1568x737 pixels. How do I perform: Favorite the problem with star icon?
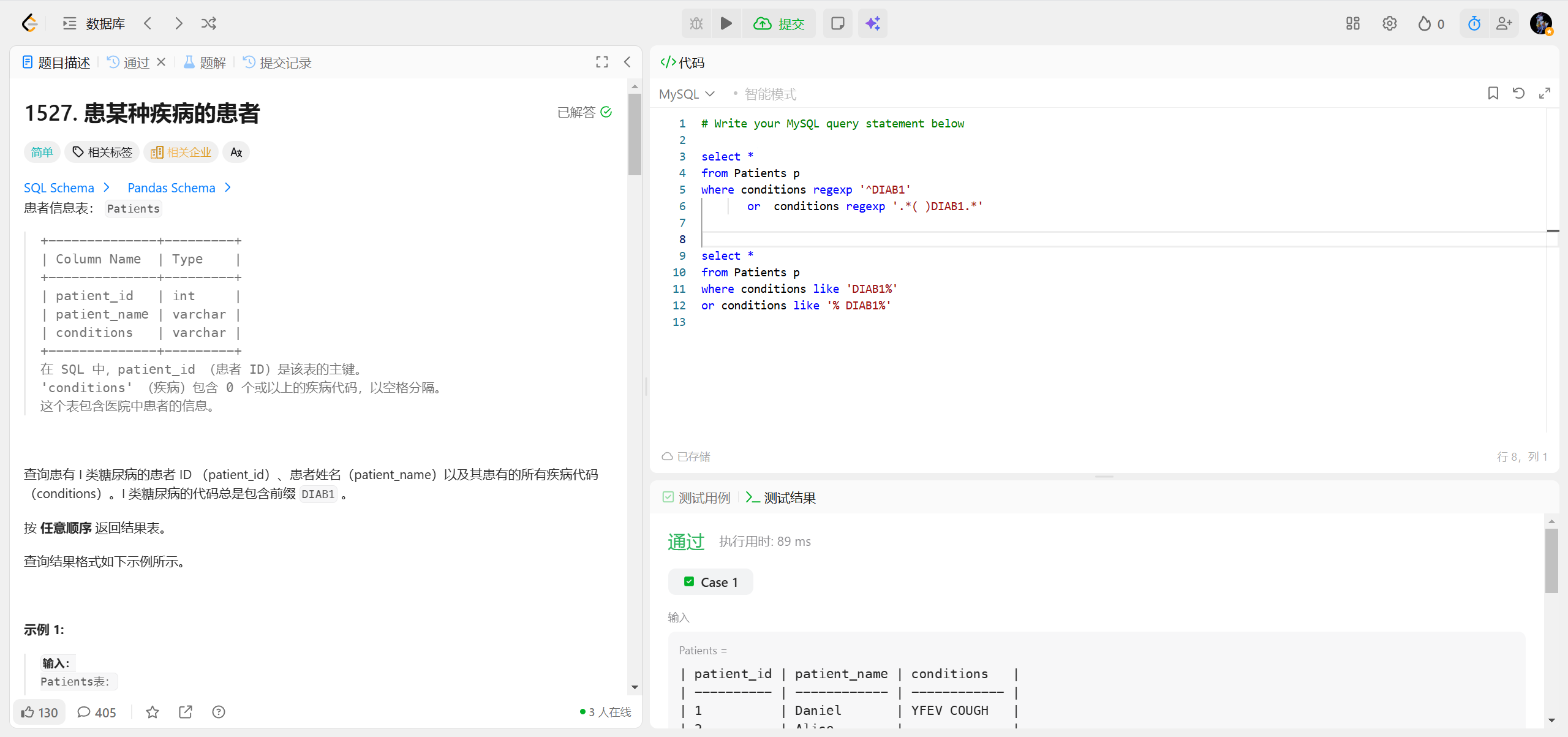[x=153, y=712]
